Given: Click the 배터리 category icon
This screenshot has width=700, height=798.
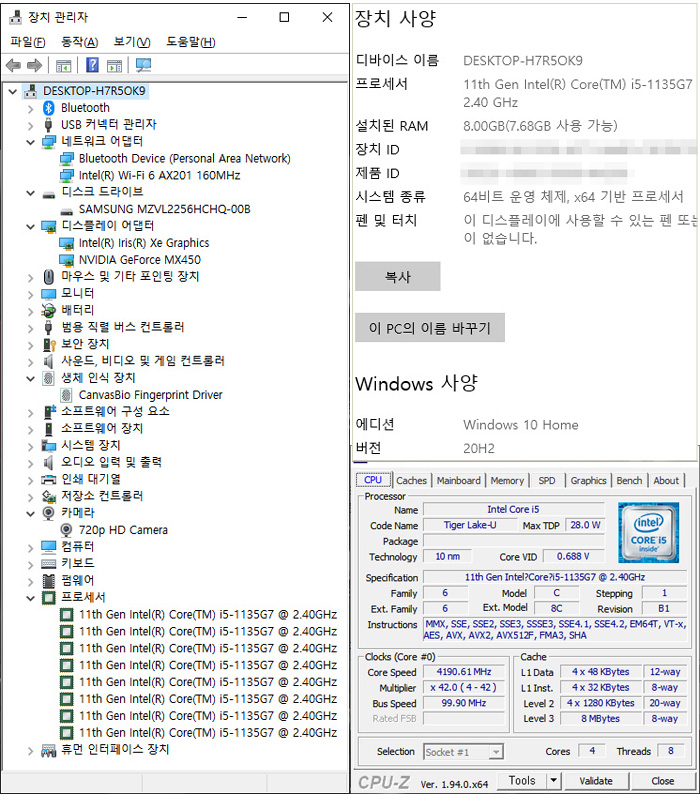Looking at the screenshot, I should 48,310.
